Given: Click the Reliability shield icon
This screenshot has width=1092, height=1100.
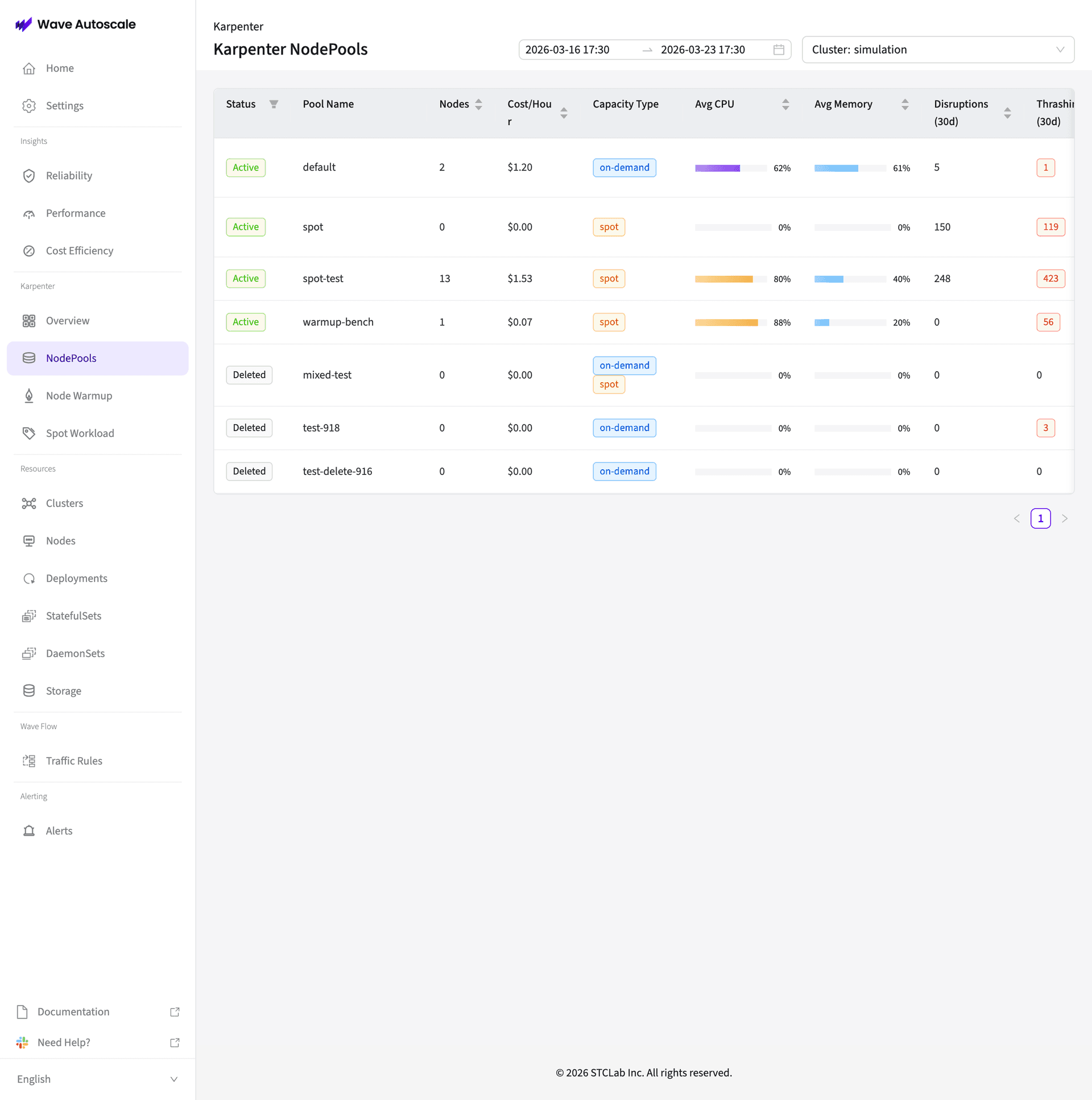Looking at the screenshot, I should coord(29,176).
